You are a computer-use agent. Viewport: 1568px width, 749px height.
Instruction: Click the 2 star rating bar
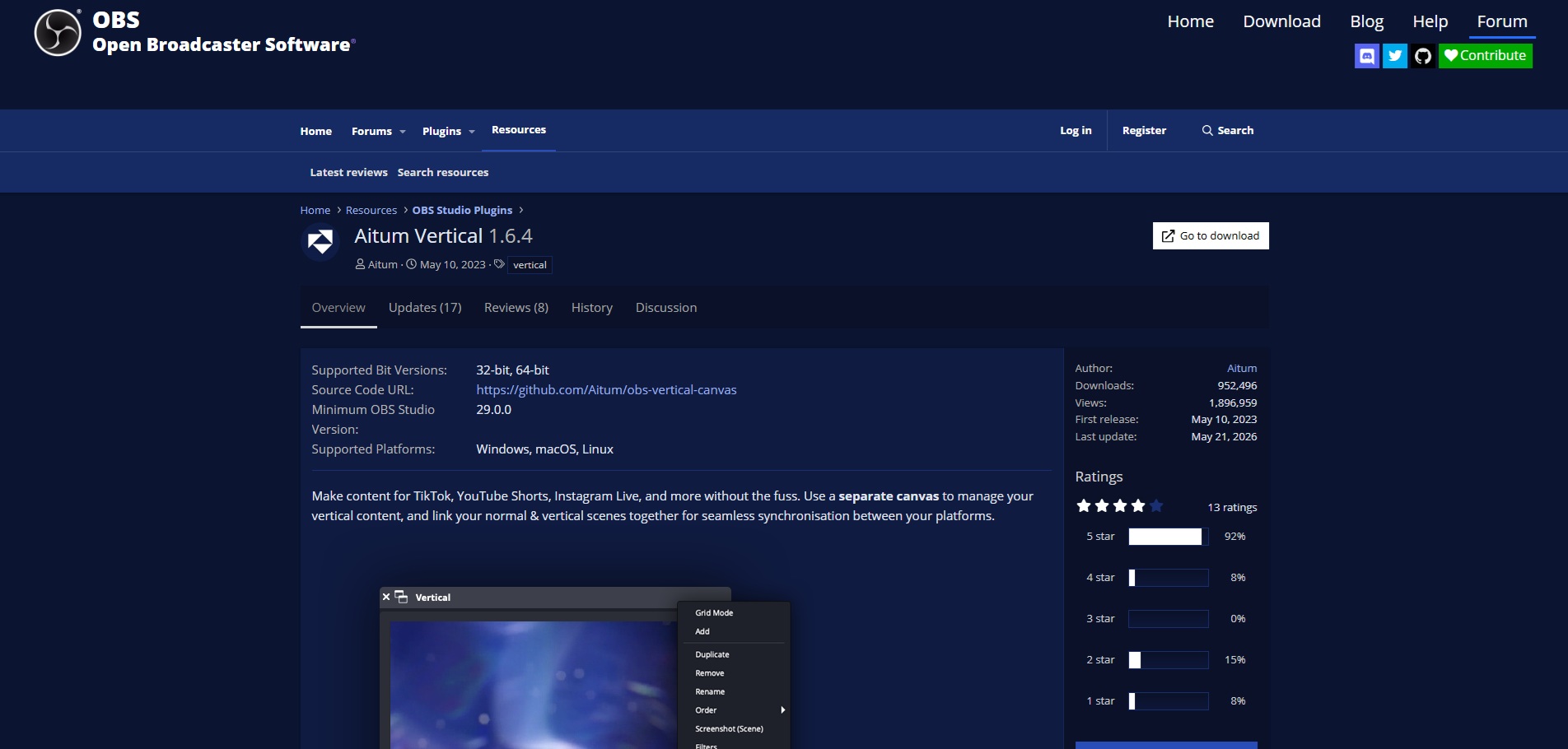(x=1168, y=660)
